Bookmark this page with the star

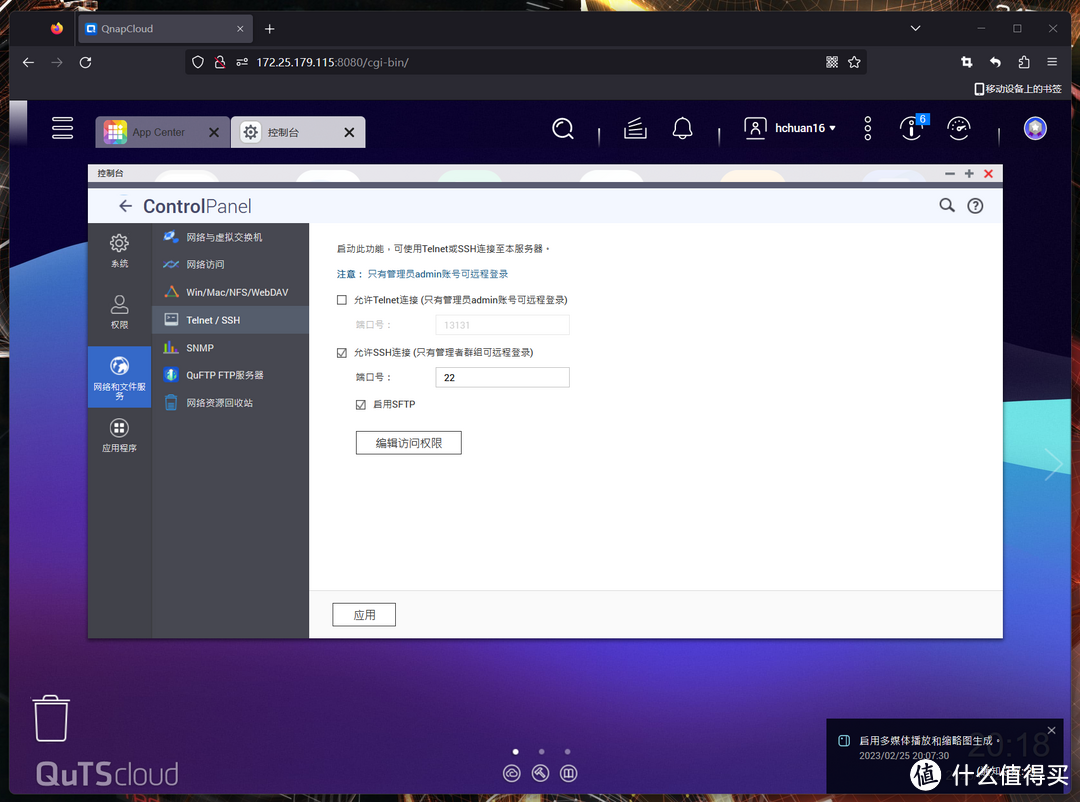pos(854,63)
